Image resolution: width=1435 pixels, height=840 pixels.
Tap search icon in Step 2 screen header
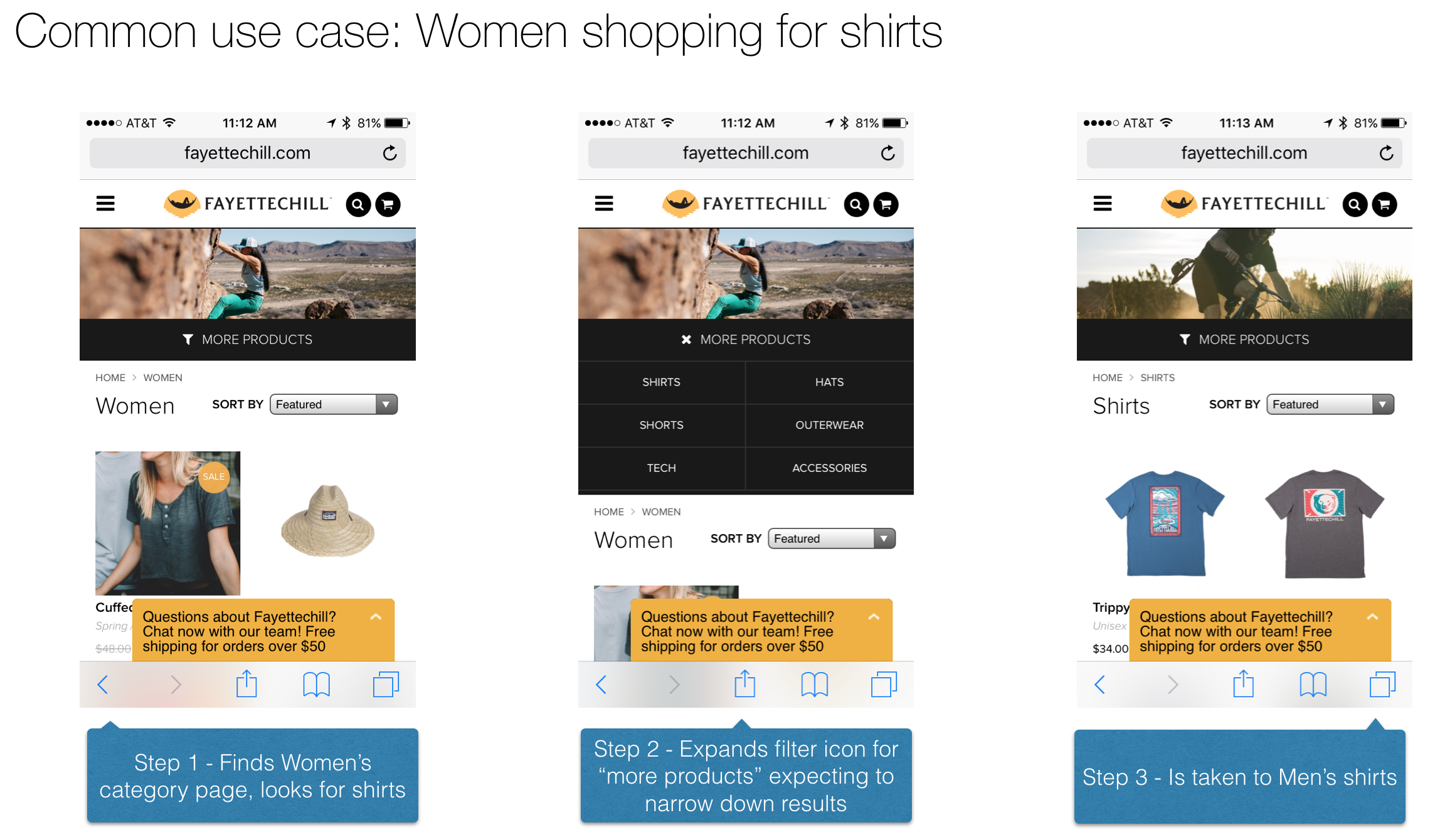[x=856, y=204]
